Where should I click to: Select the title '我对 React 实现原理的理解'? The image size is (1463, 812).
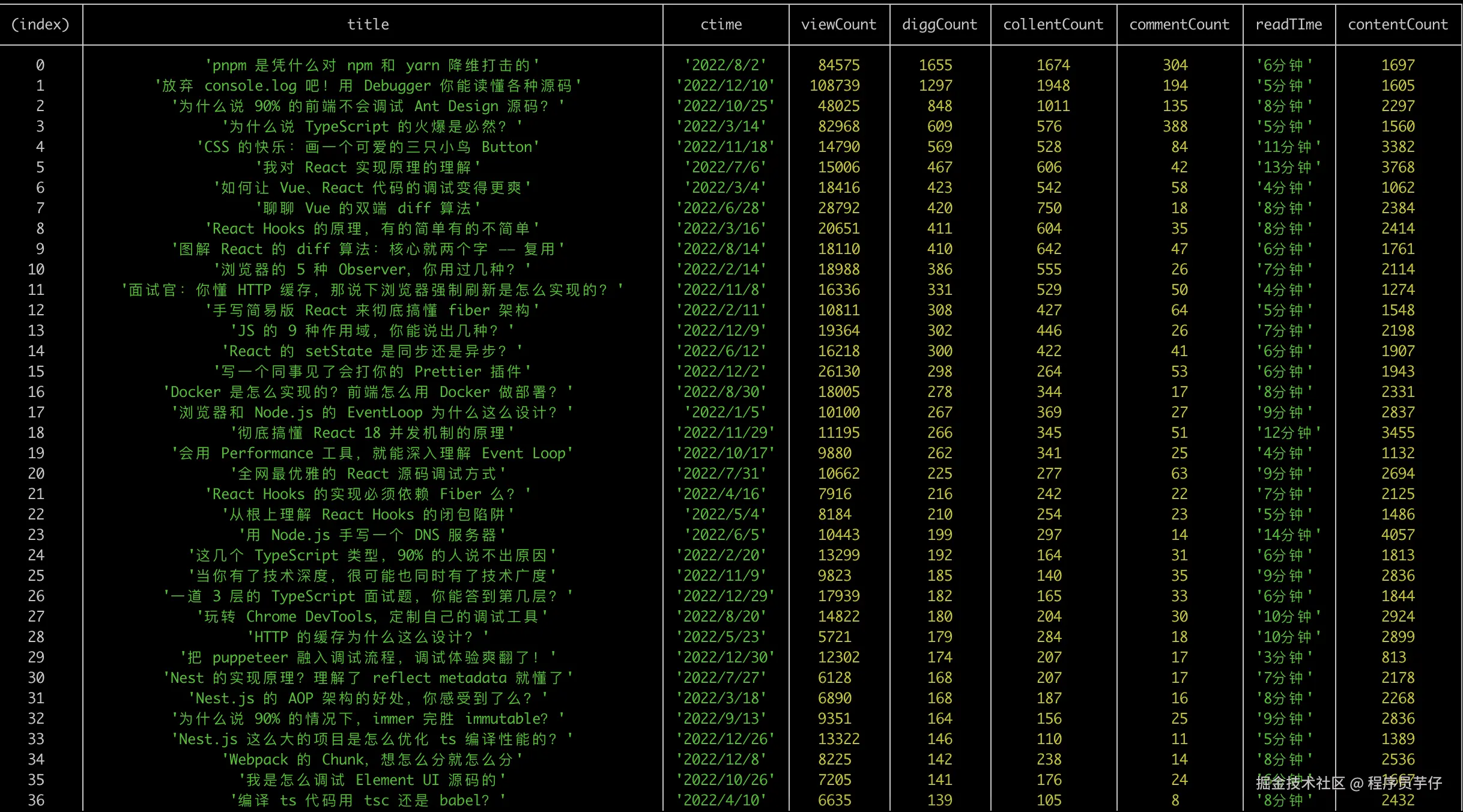368,168
